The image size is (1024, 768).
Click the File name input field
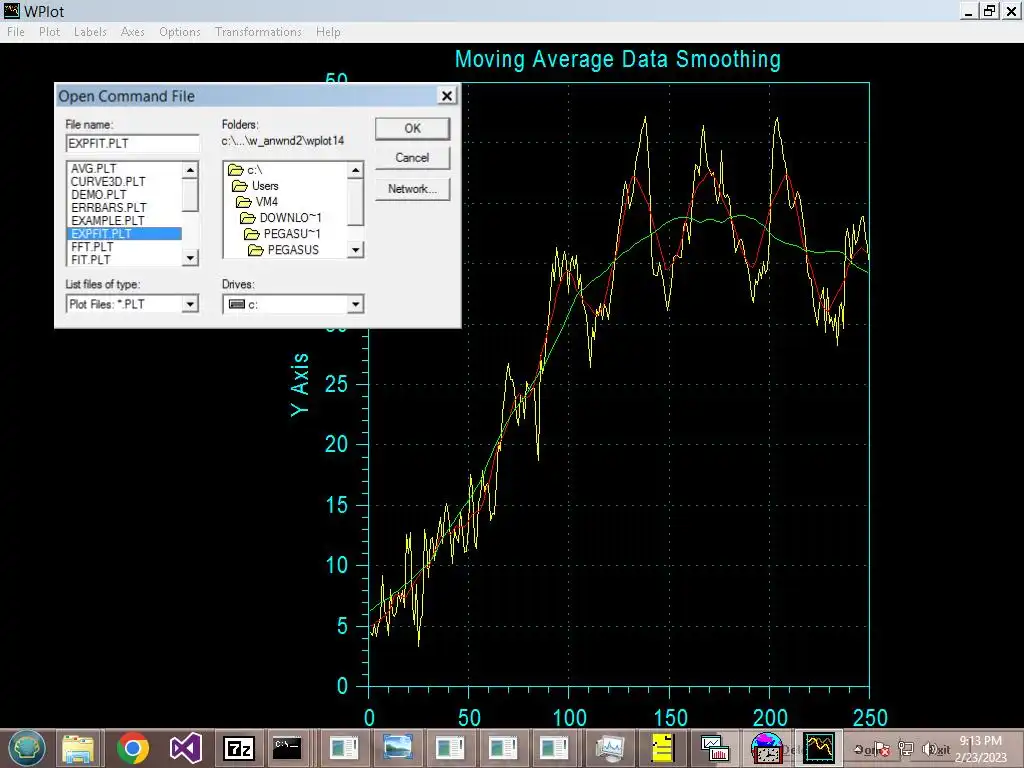click(x=133, y=144)
